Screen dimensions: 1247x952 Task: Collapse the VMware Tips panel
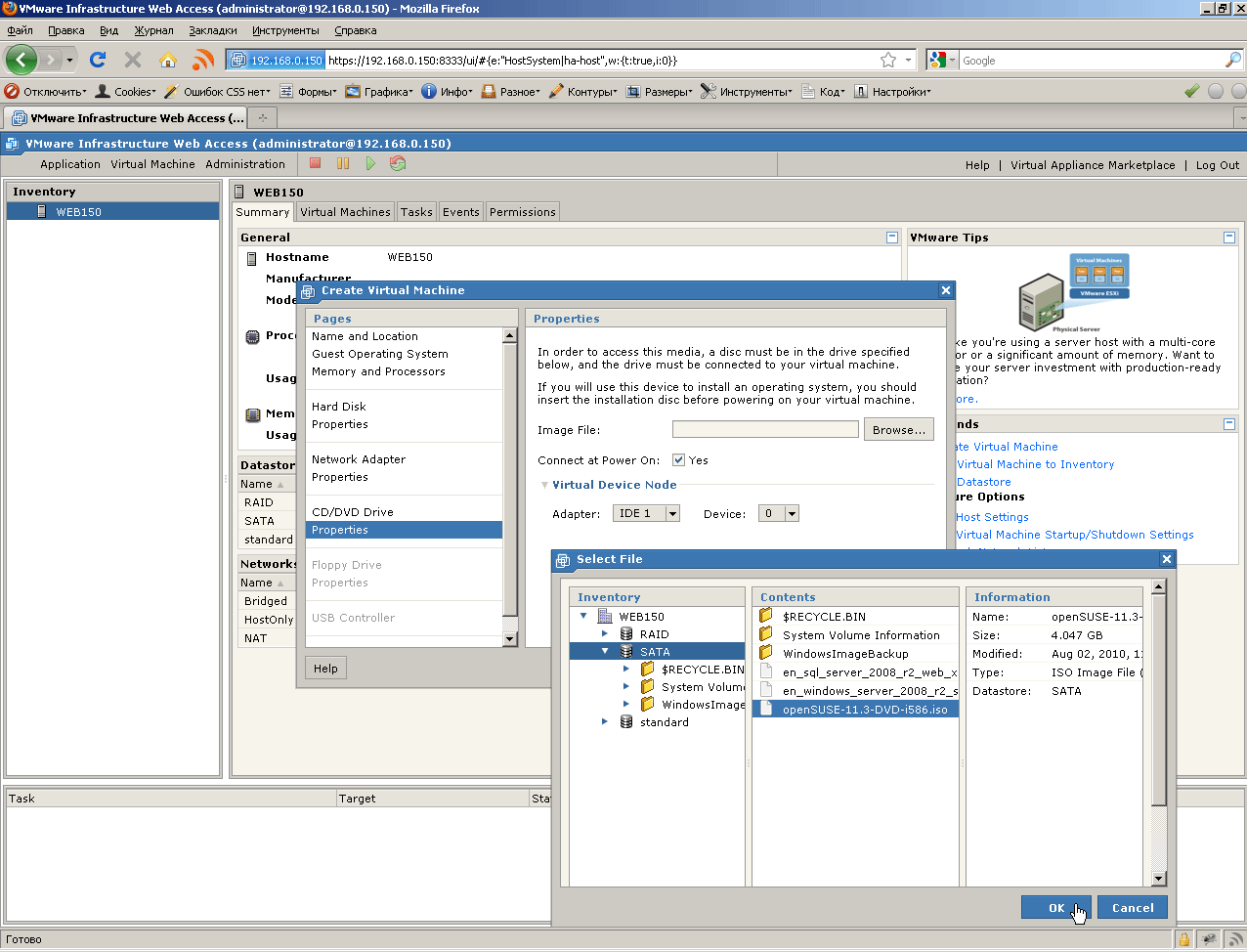point(1229,237)
